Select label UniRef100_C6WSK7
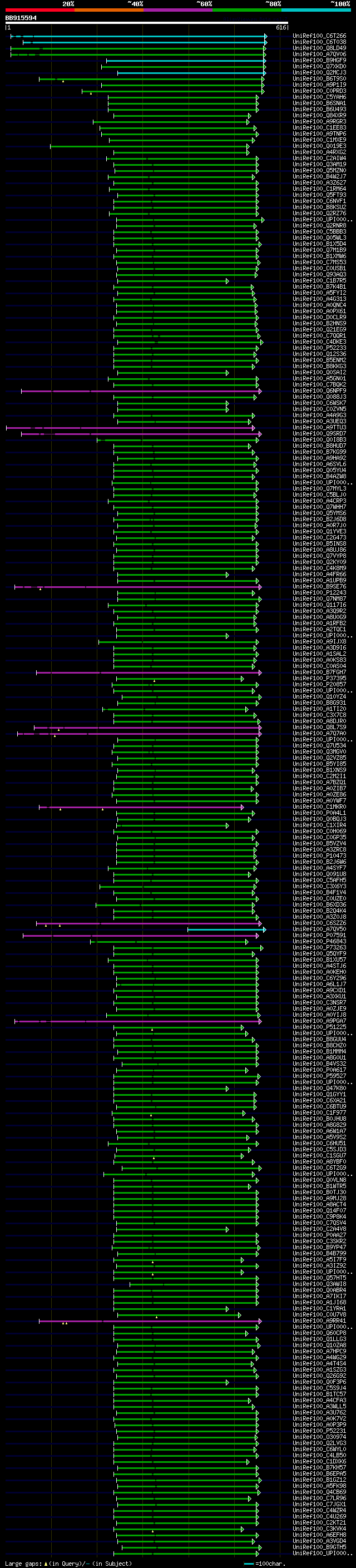The height and width of the screenshot is (1568, 356). [x=319, y=403]
